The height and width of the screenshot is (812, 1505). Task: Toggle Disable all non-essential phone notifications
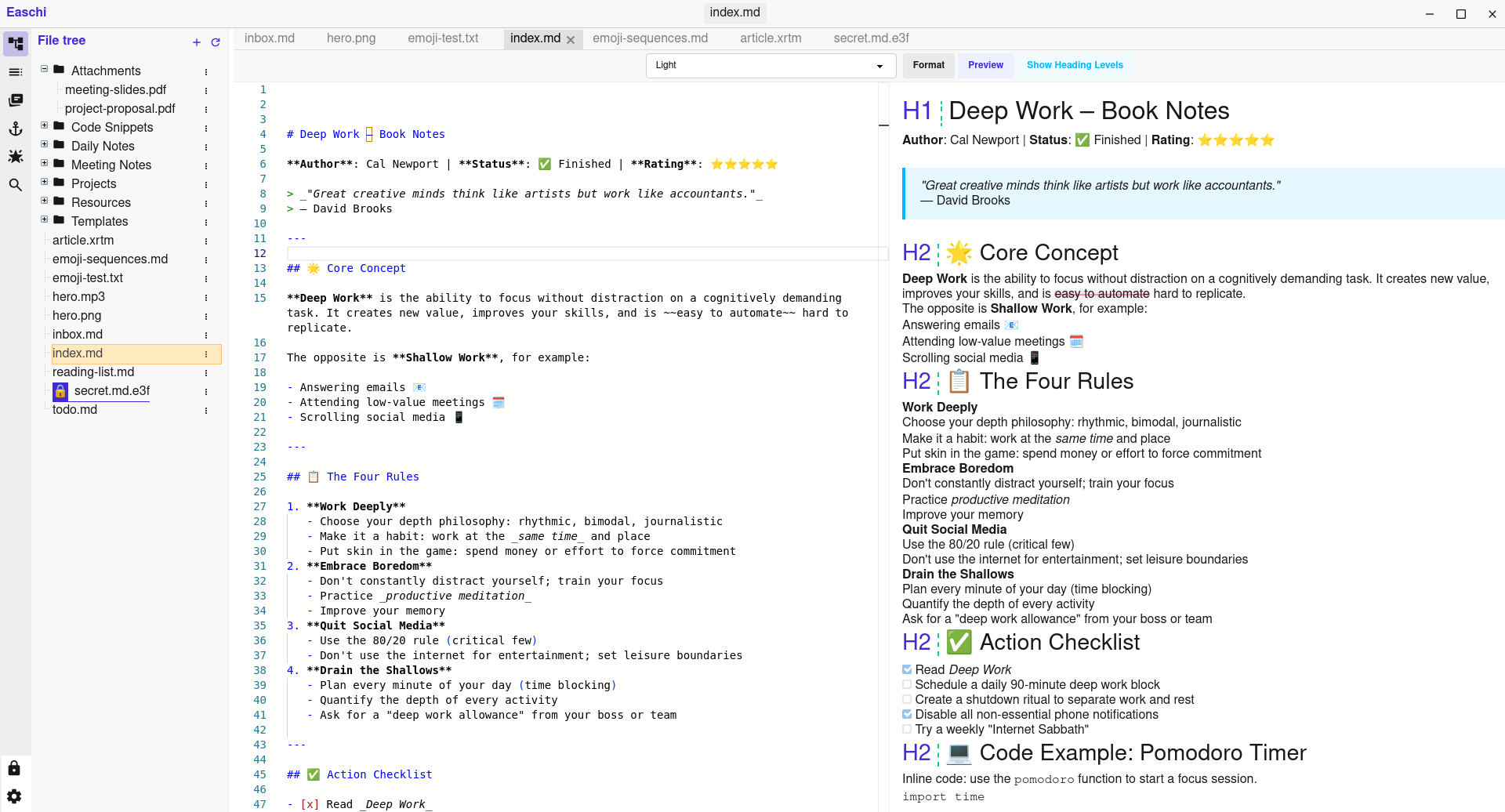click(907, 714)
